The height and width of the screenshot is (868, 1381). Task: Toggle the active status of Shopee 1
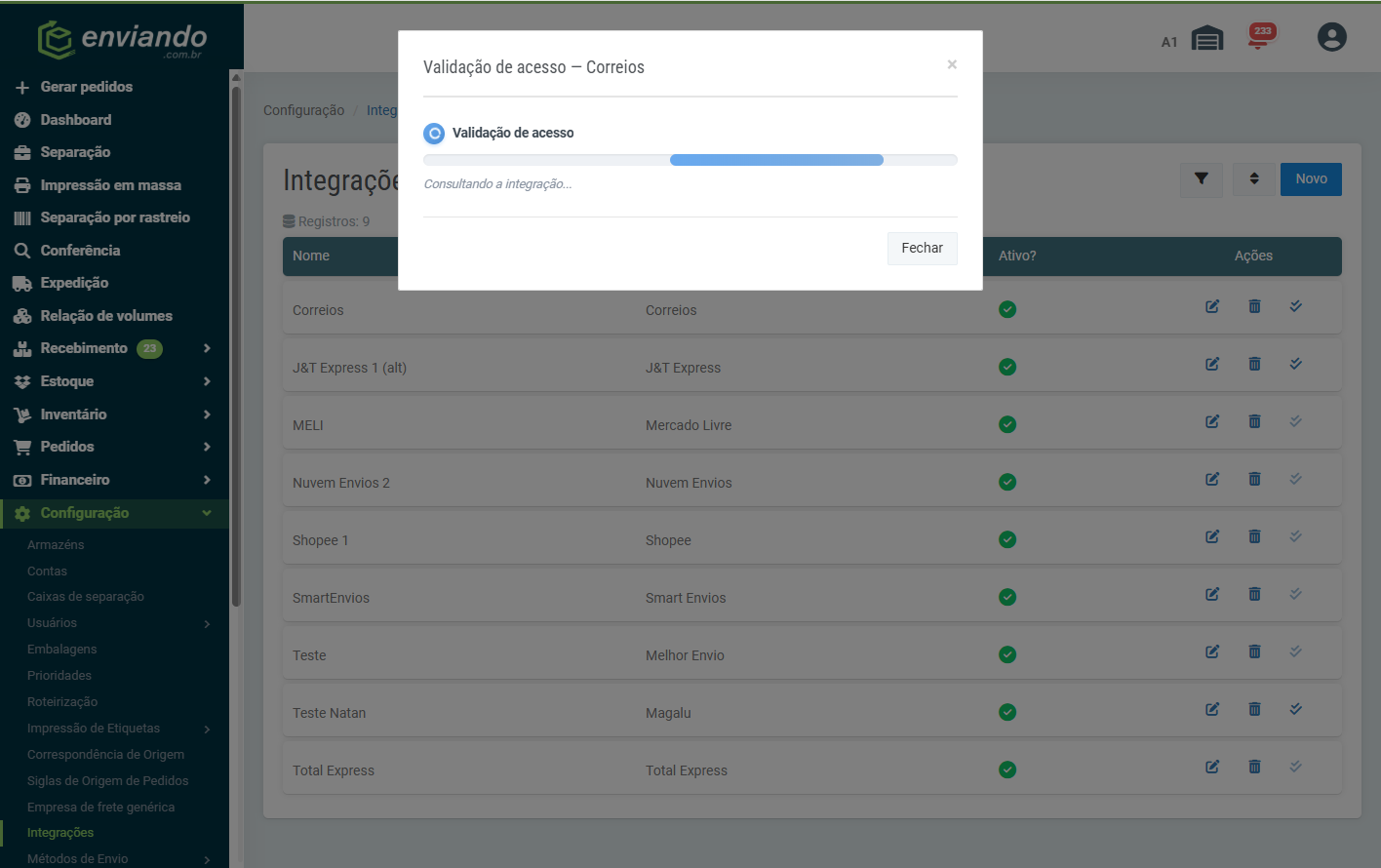(x=1007, y=539)
